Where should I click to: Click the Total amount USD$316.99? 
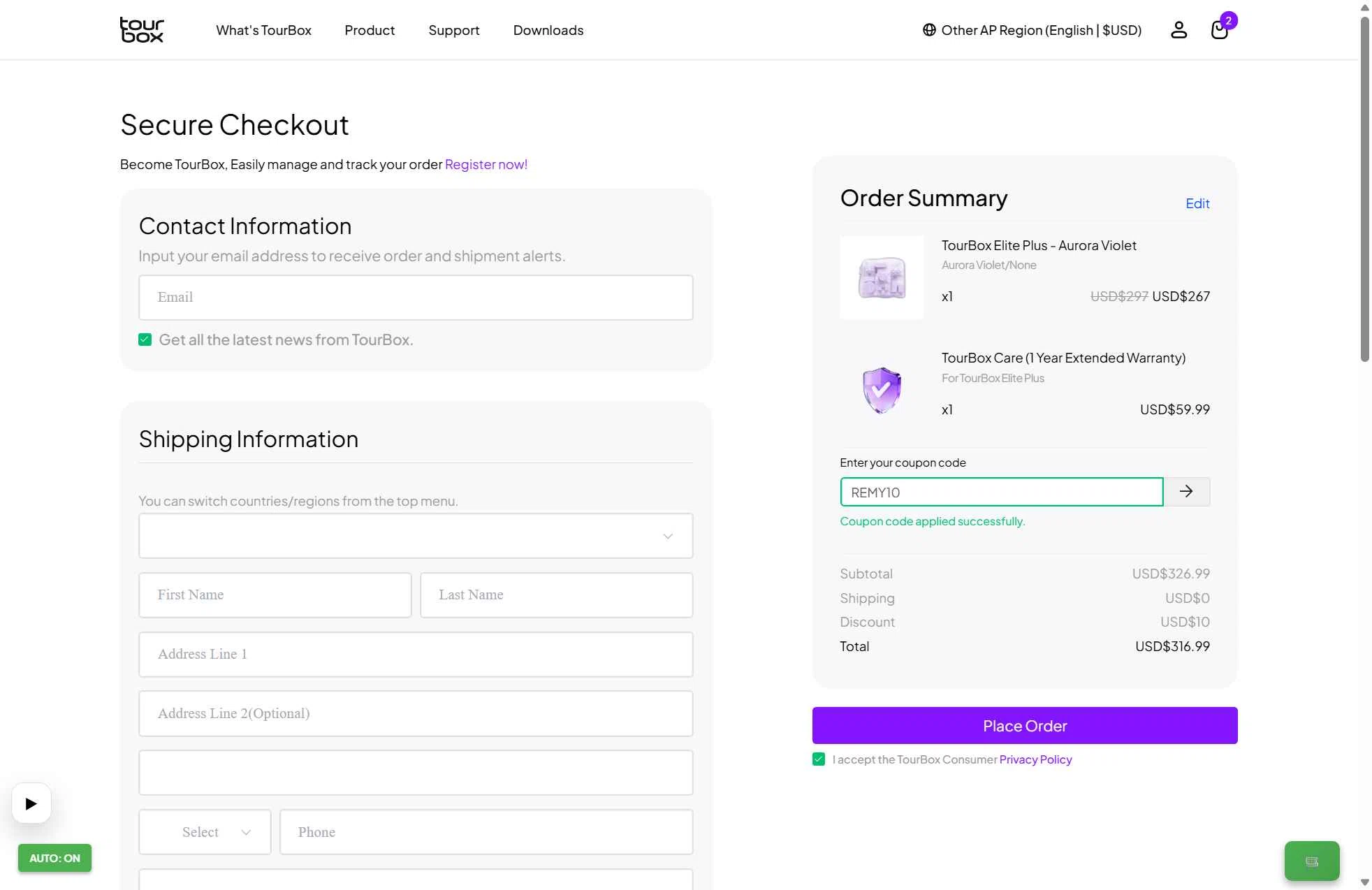coord(1172,646)
